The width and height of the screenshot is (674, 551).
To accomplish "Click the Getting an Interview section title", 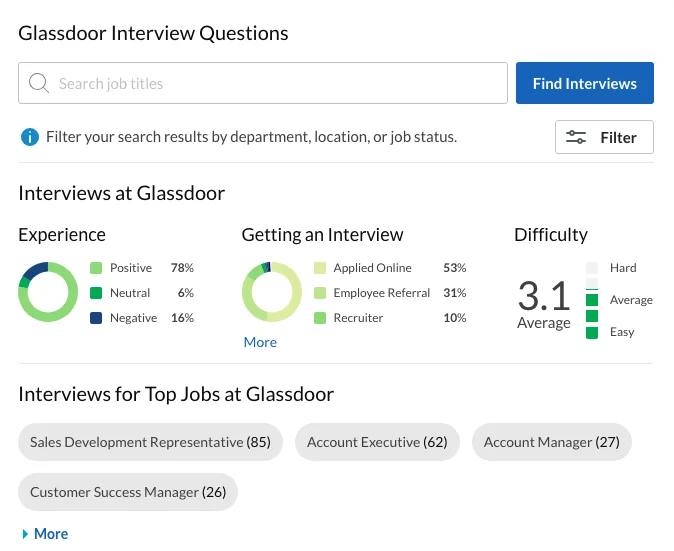I will point(322,235).
